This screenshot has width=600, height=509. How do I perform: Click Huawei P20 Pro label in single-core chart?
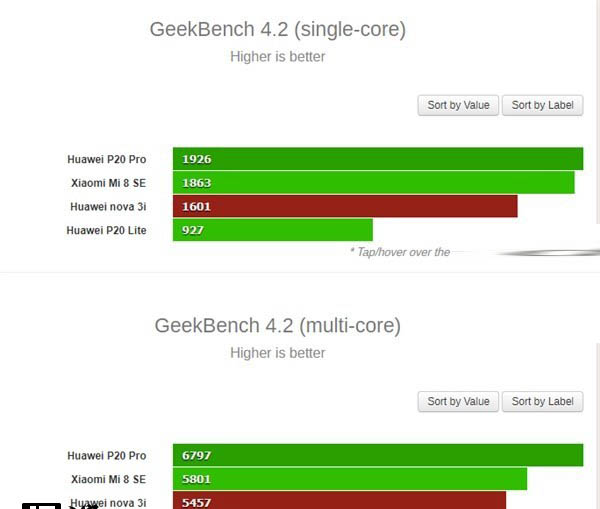coord(106,159)
